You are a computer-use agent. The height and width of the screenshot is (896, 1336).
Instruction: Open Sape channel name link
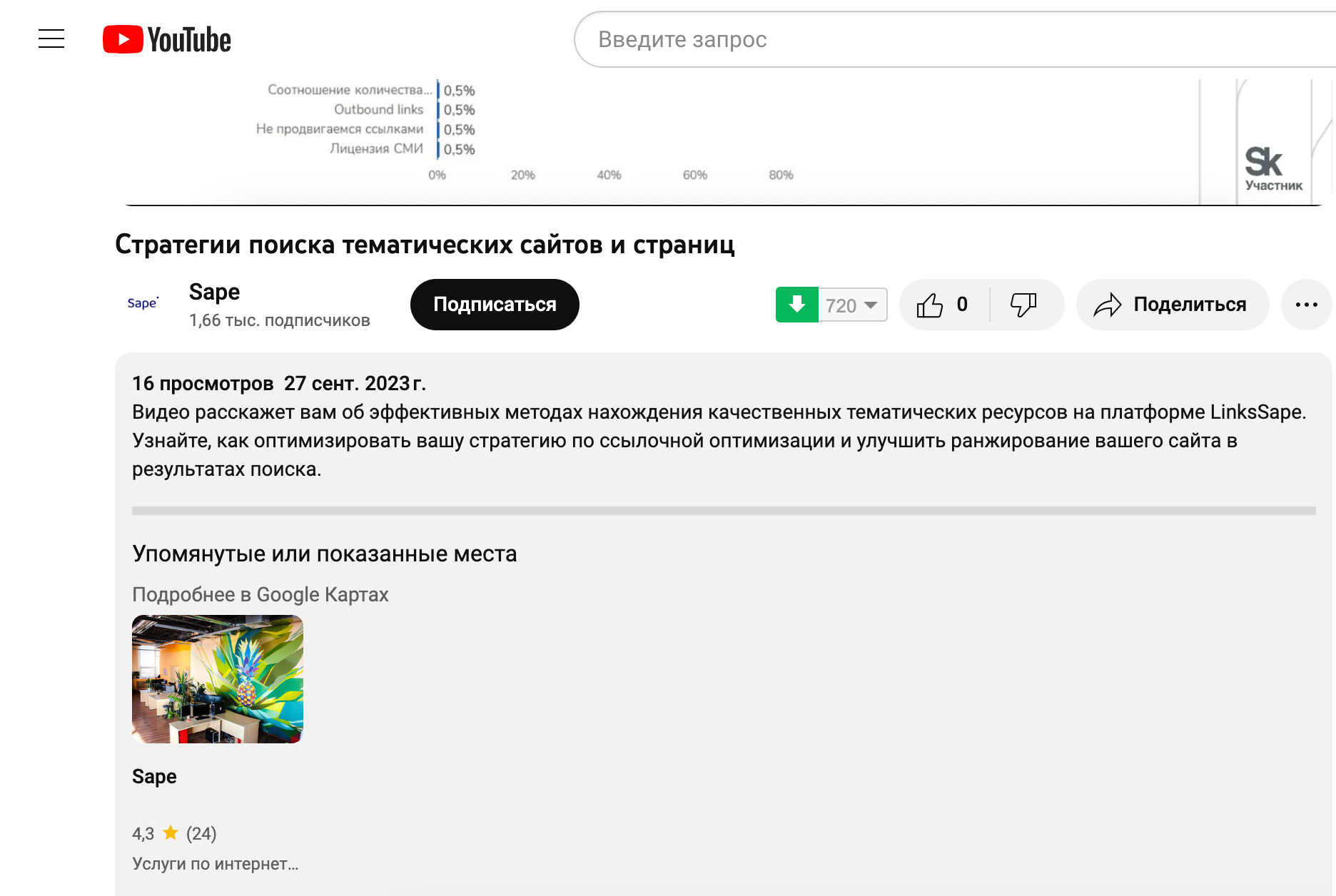click(x=214, y=292)
